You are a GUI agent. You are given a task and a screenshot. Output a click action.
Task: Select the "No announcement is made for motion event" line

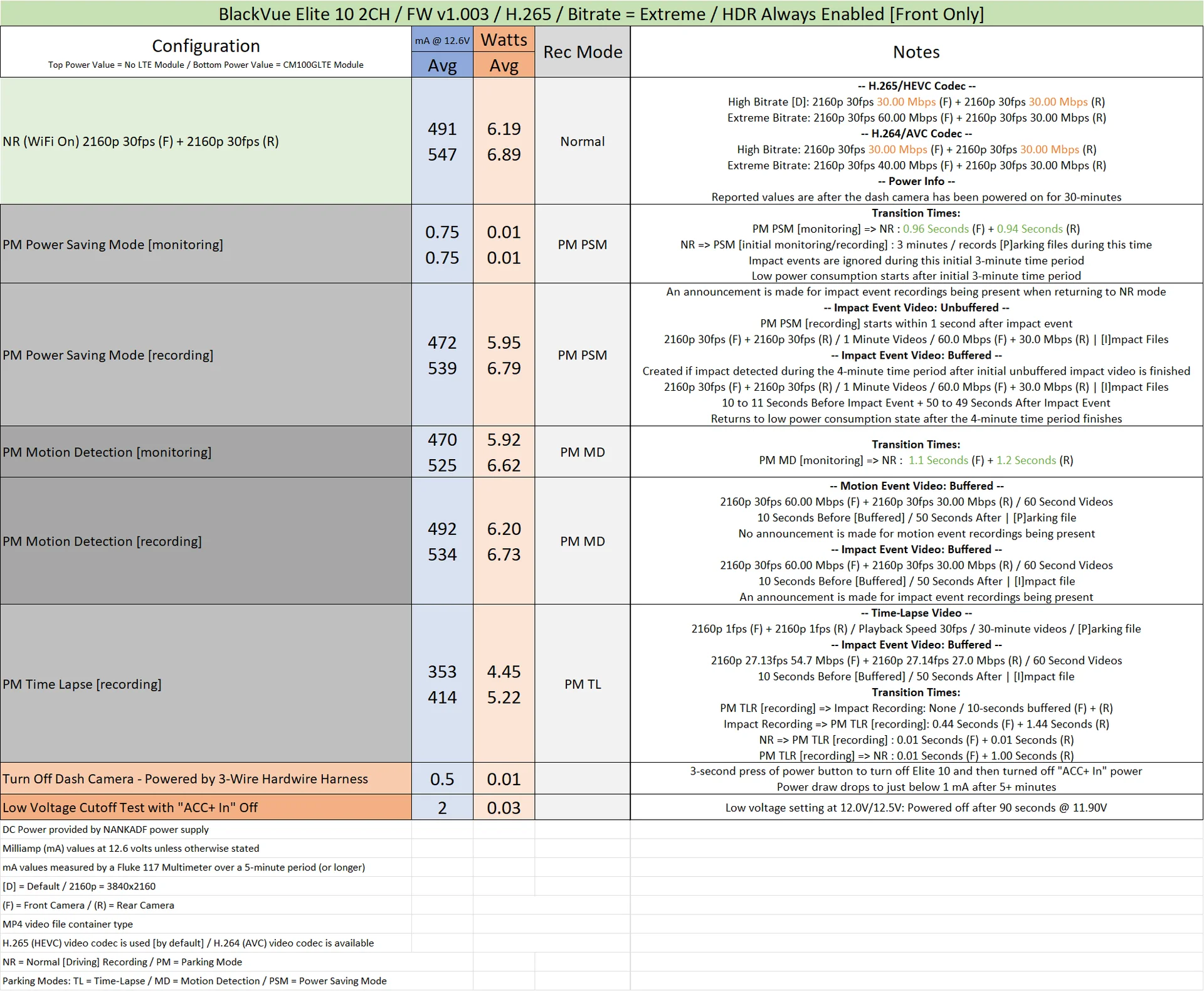tap(916, 534)
